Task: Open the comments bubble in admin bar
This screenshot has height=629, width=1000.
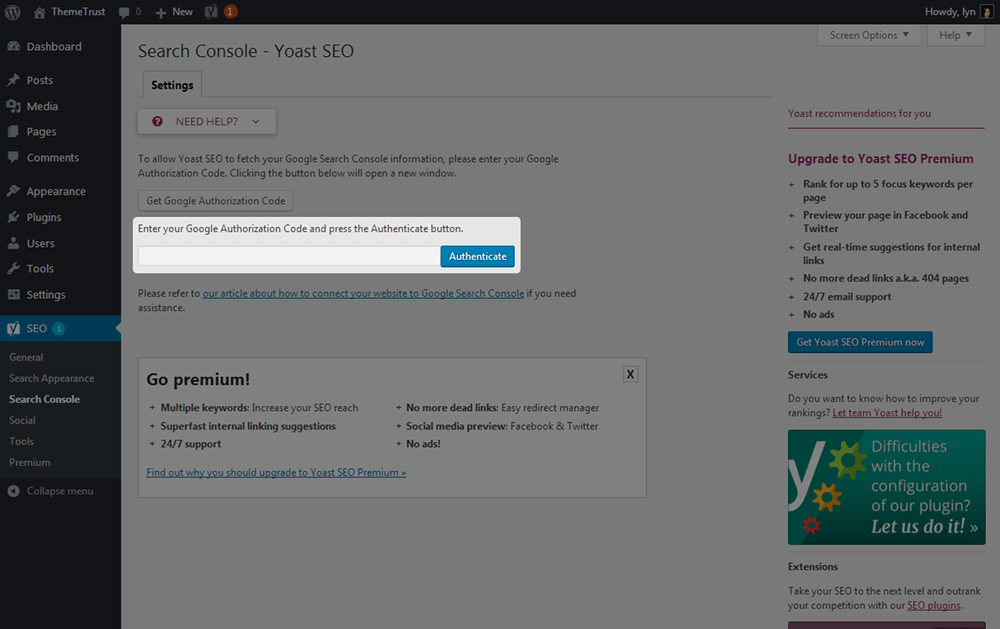Action: point(129,11)
